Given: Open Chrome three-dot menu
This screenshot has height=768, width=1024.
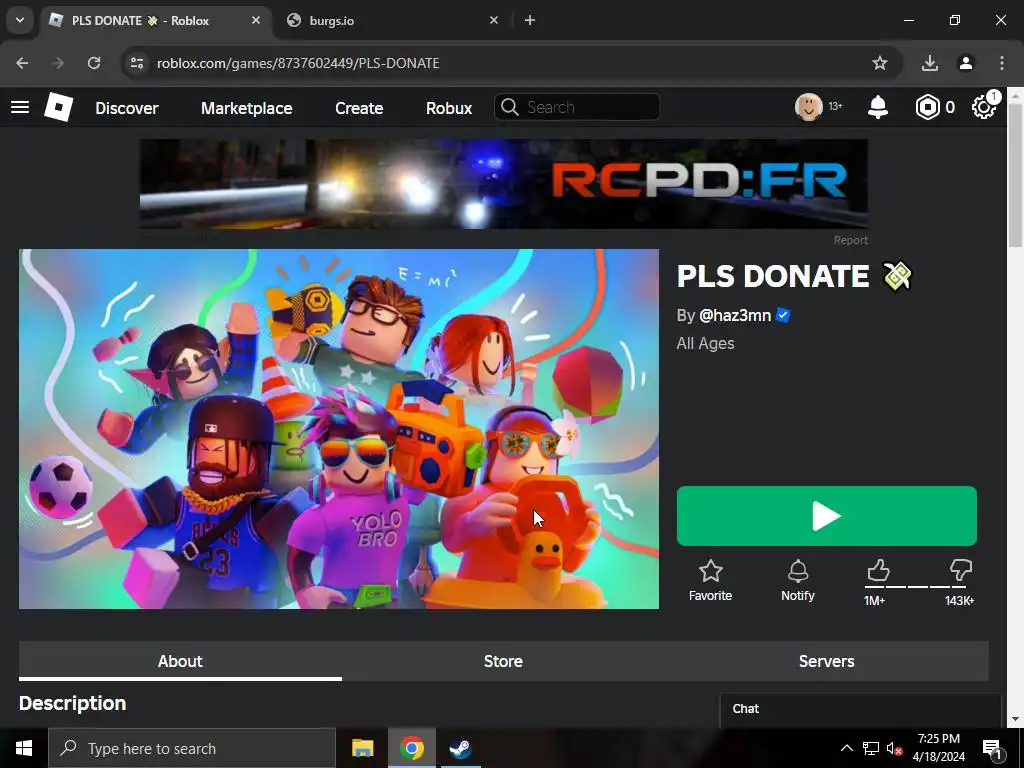Looking at the screenshot, I should [x=1002, y=63].
